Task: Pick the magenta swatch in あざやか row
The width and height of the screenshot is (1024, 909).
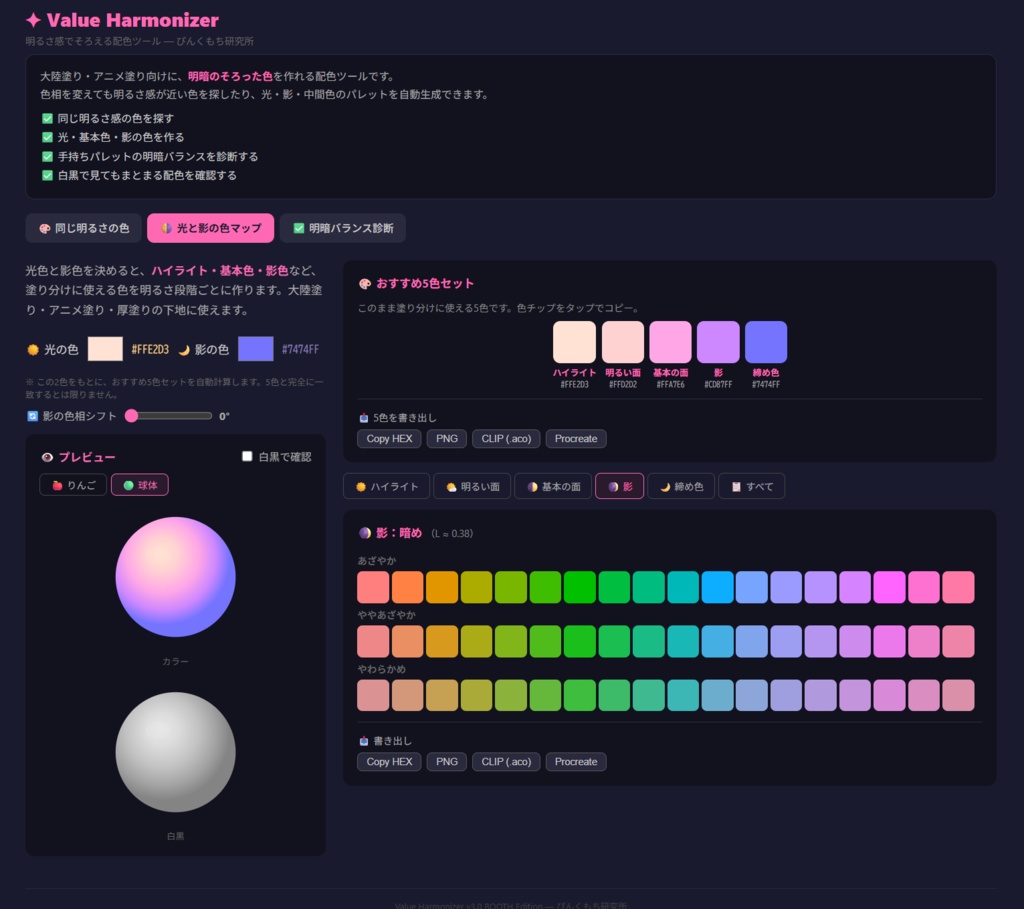Action: 889,587
